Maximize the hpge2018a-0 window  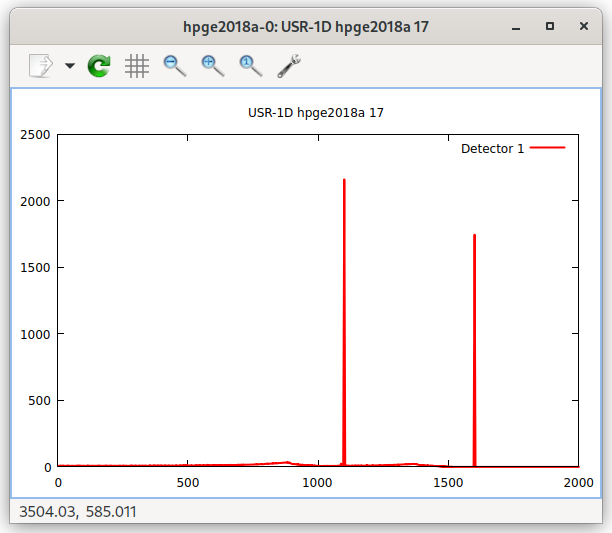point(550,26)
